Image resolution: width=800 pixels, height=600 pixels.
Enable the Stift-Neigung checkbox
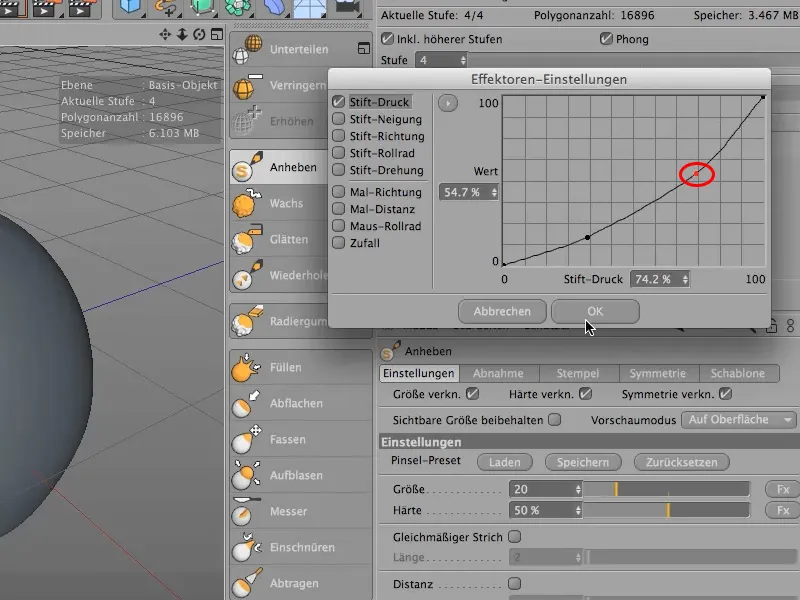pyautogui.click(x=338, y=119)
